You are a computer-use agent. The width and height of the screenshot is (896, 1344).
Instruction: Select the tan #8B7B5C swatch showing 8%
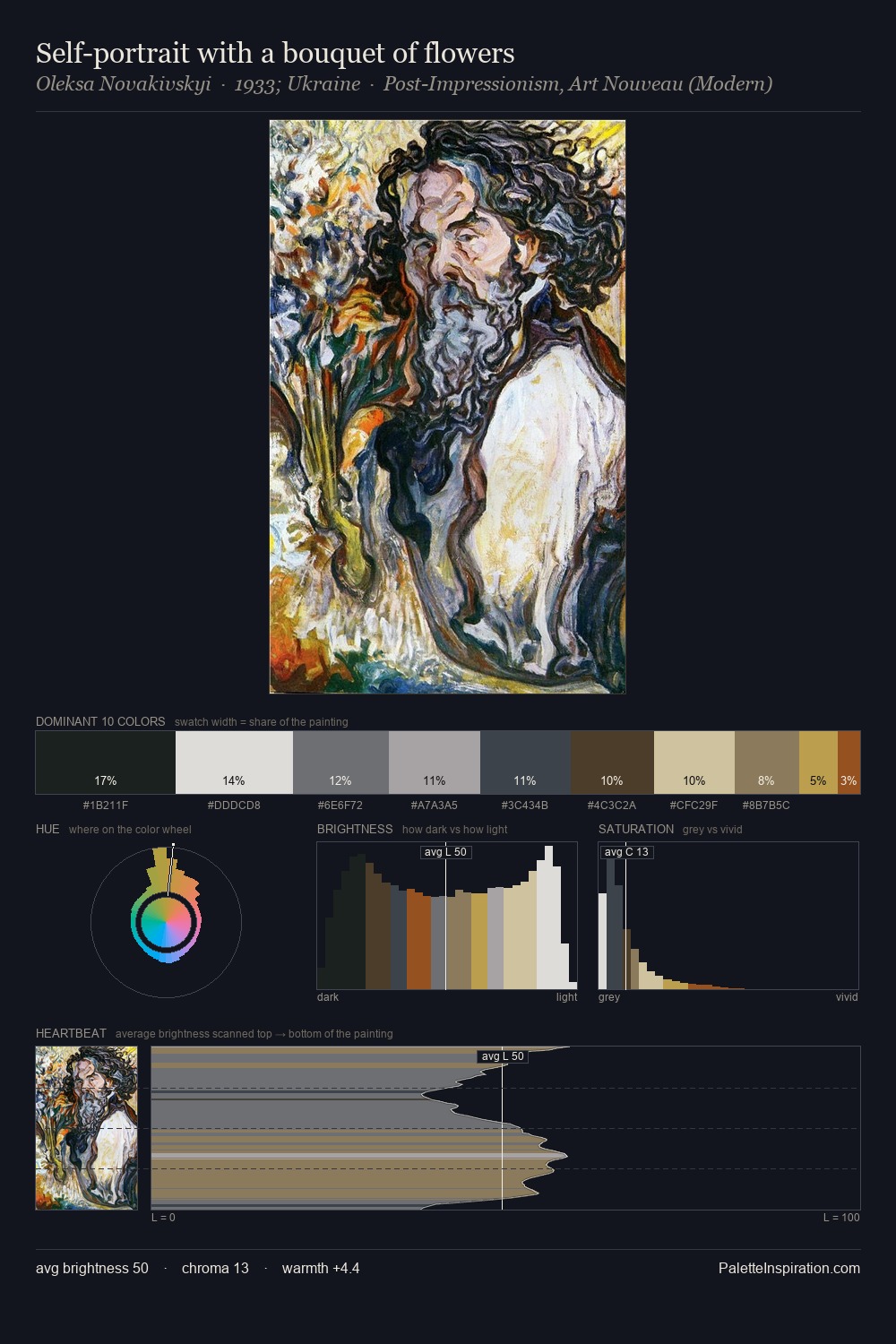click(766, 762)
